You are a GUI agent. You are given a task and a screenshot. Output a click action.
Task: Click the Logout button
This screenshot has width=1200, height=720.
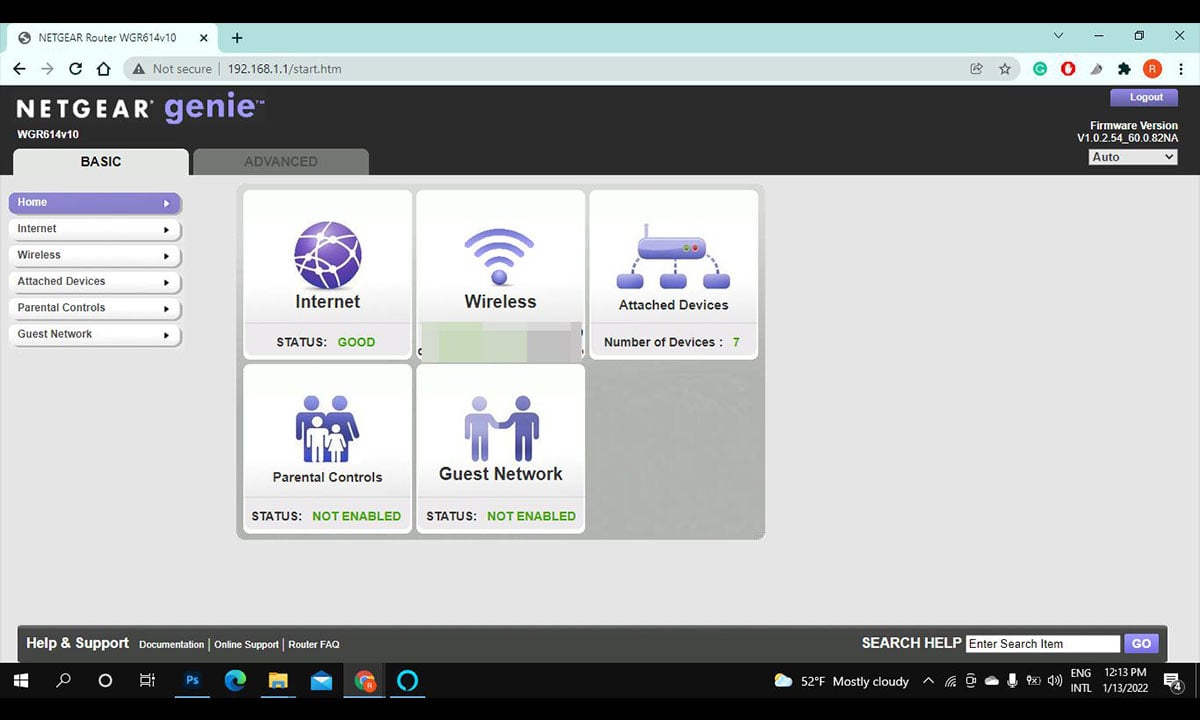1146,97
